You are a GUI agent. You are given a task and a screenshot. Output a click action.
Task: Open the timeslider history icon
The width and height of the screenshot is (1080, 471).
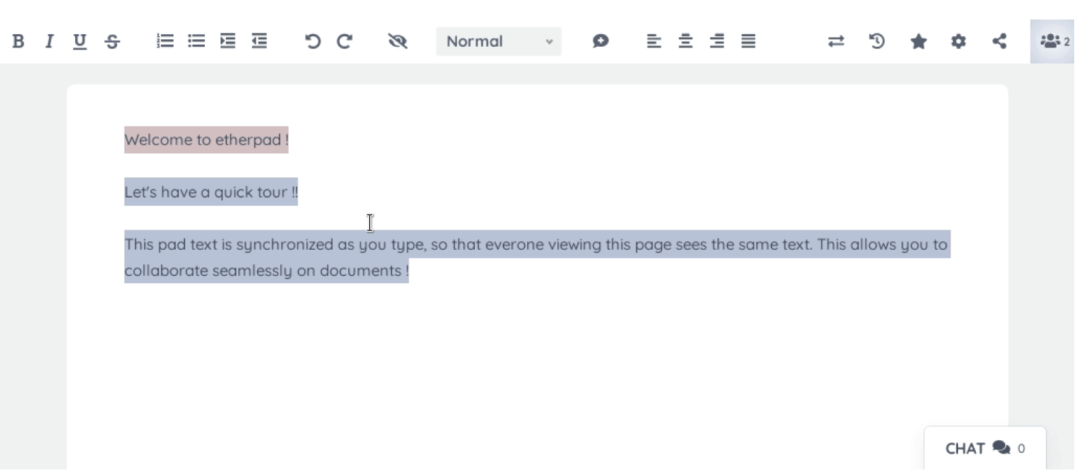876,41
